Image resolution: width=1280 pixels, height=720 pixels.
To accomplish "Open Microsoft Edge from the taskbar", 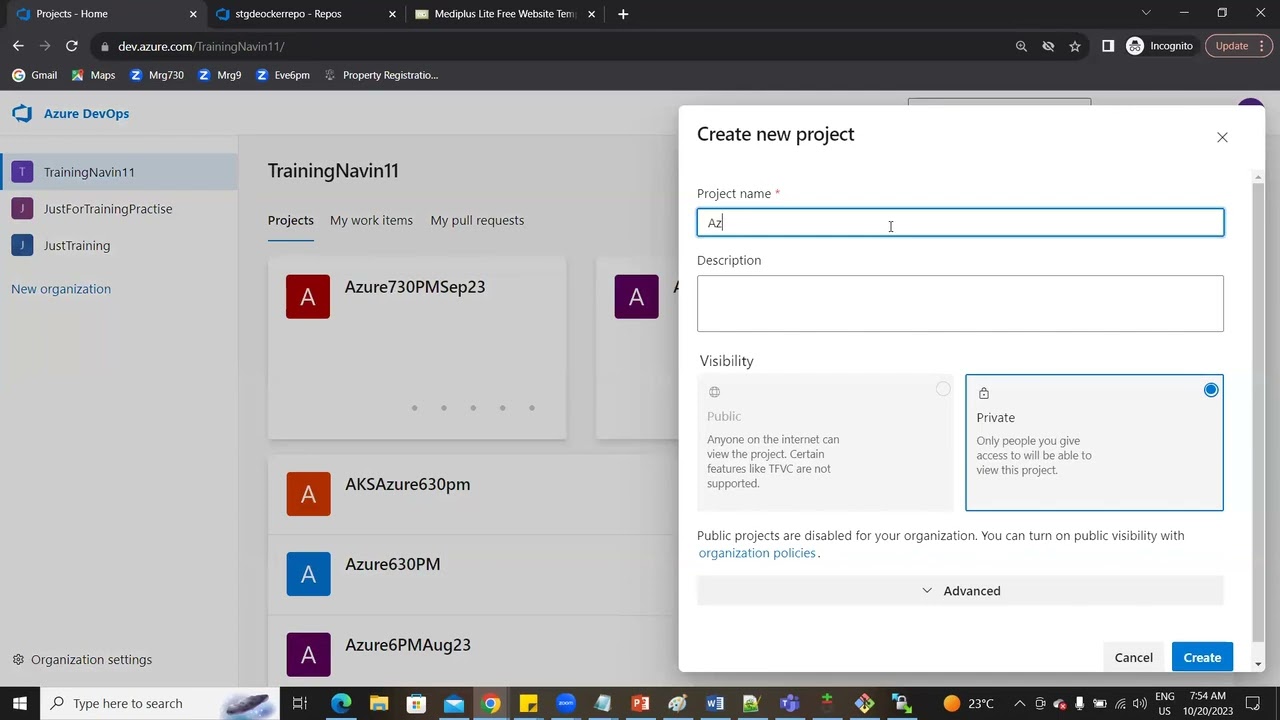I will click(x=341, y=703).
